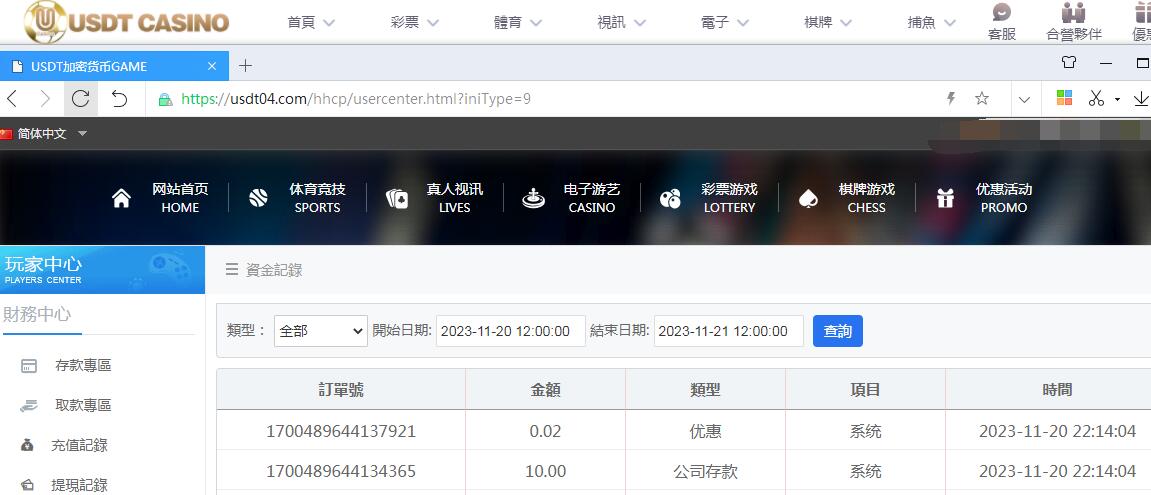Click the 類型 column header
Screen dimensions: 1151x495
(x=705, y=390)
